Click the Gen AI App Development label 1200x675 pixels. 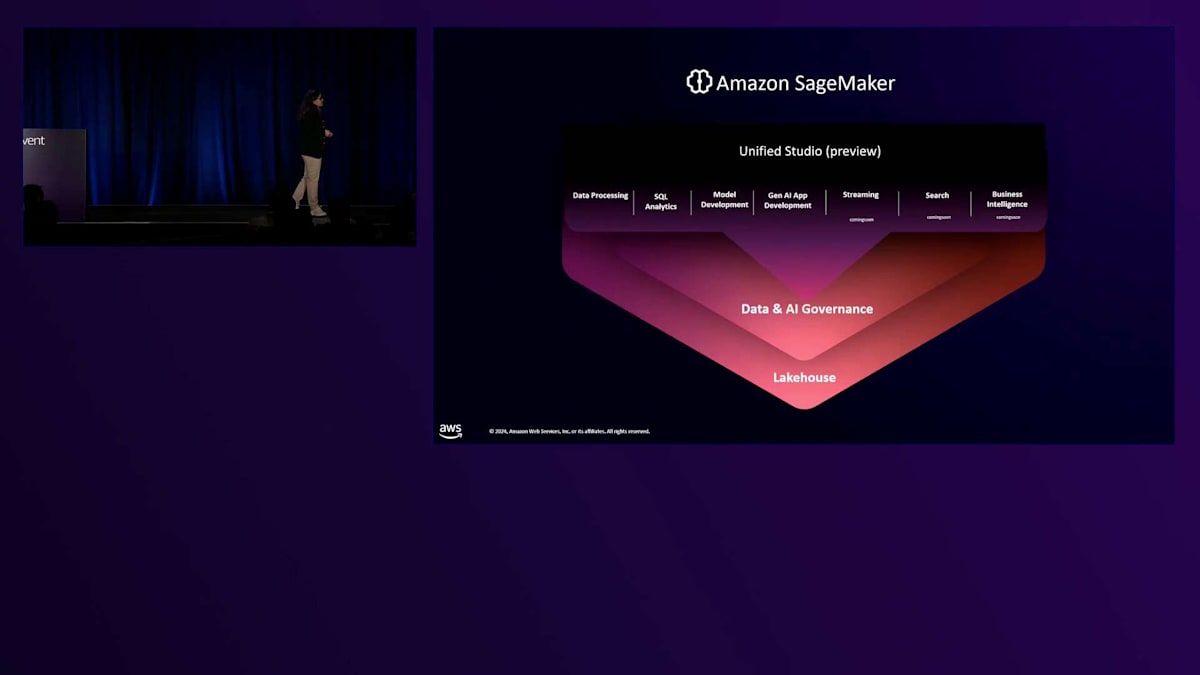pyautogui.click(x=788, y=200)
